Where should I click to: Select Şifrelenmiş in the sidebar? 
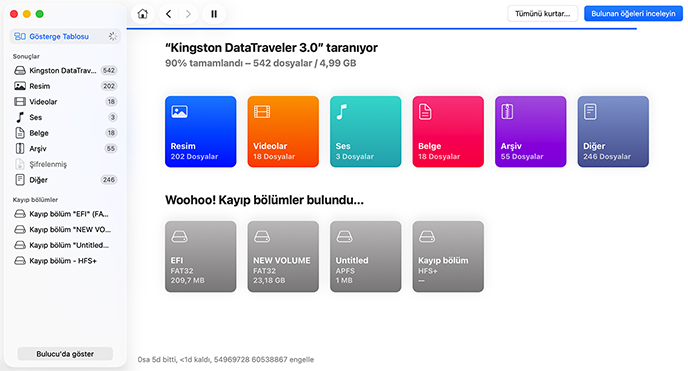point(65,164)
